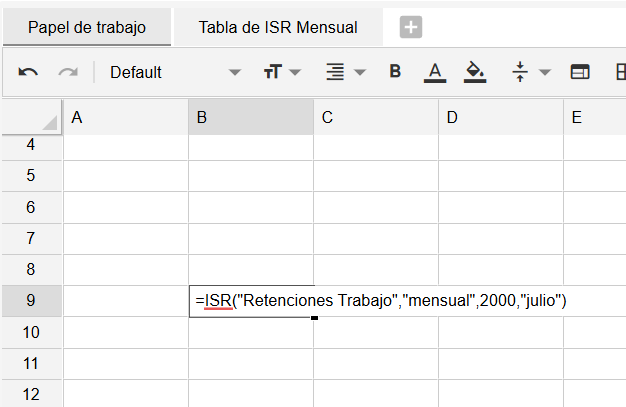Click the font size icon

(x=273, y=72)
